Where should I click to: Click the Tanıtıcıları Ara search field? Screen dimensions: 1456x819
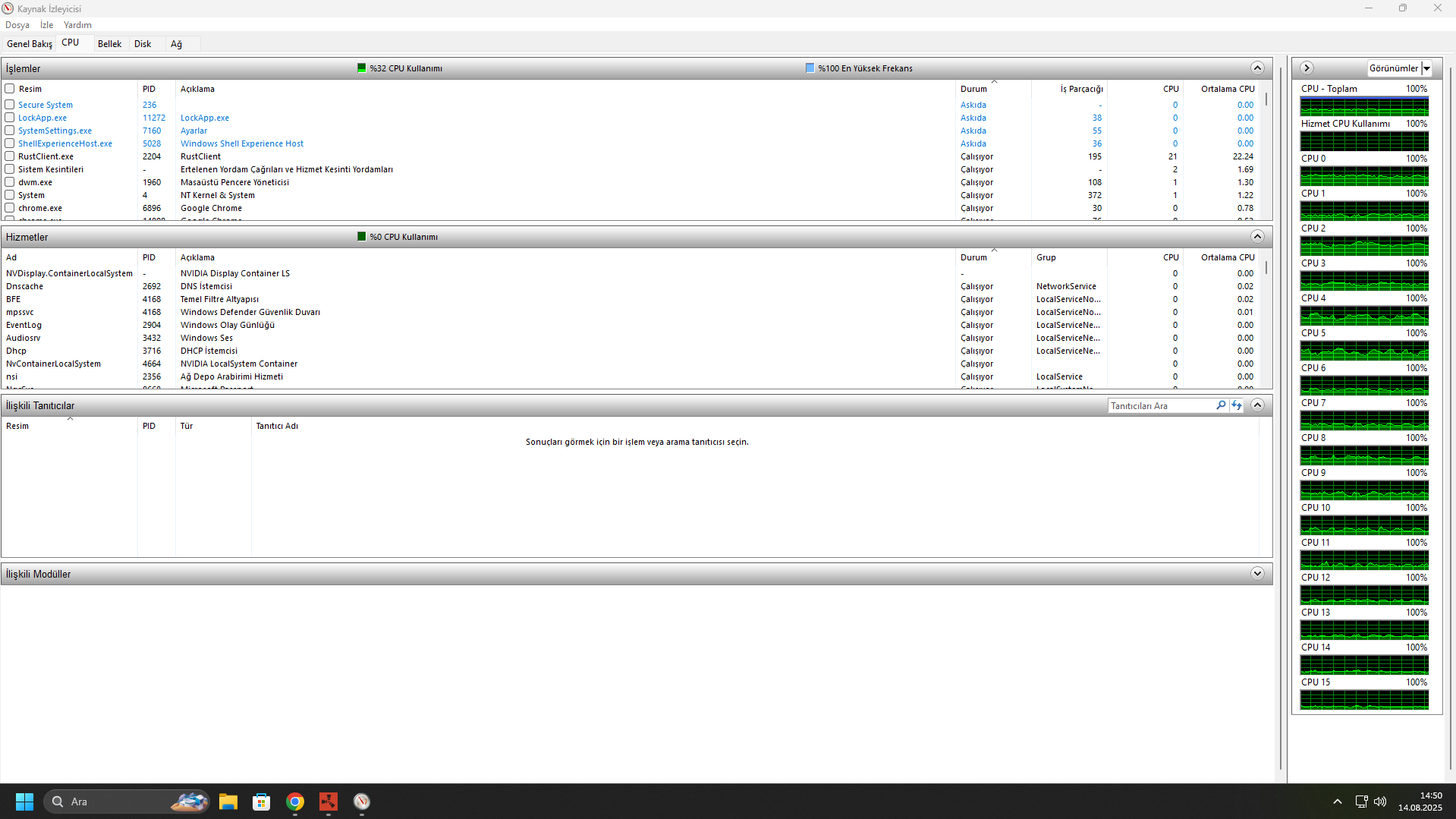click(1161, 406)
